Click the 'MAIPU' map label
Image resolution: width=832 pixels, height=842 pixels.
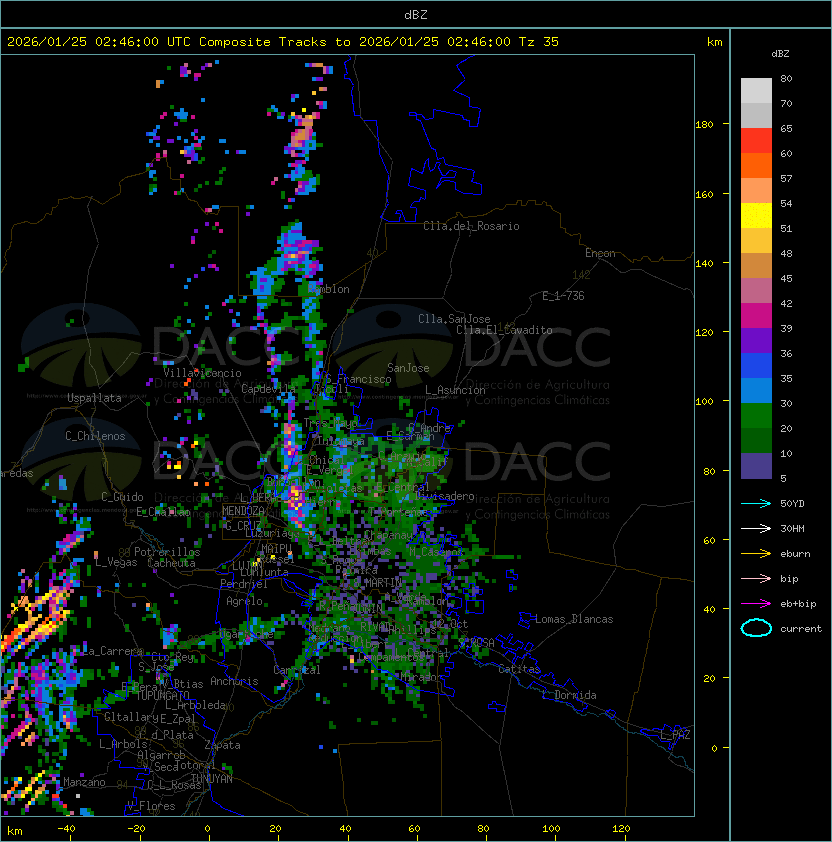[276, 549]
